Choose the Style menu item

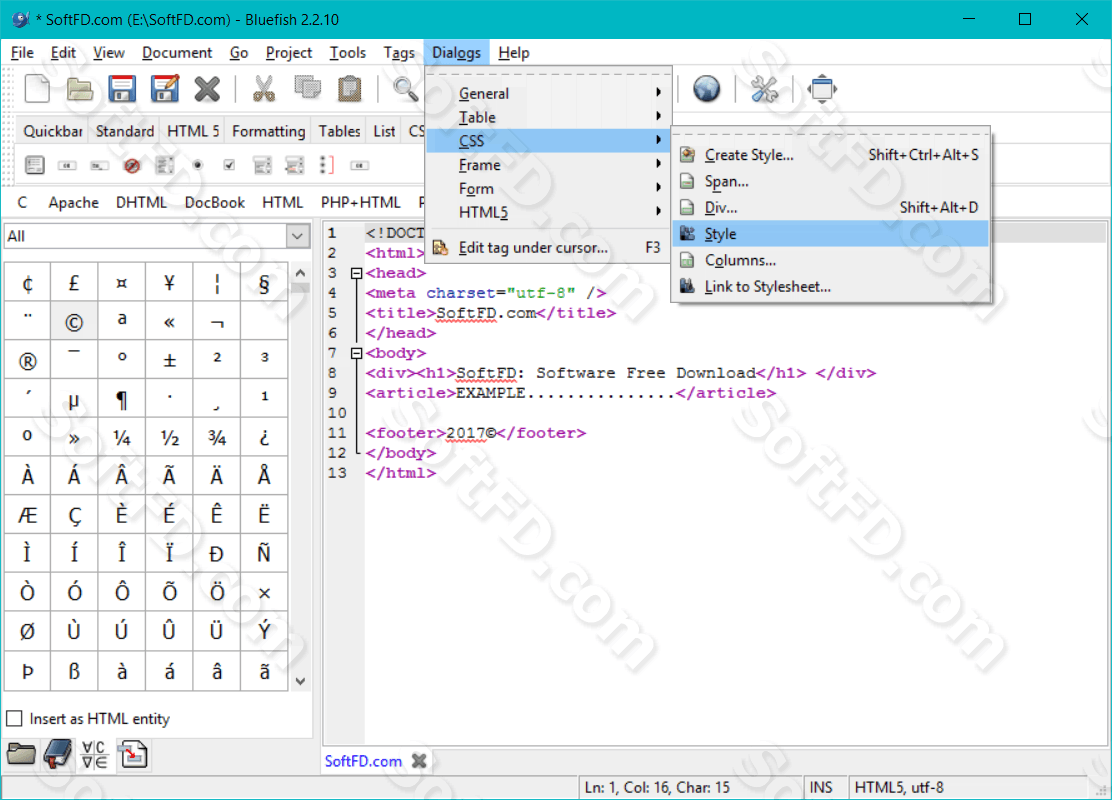pyautogui.click(x=830, y=233)
